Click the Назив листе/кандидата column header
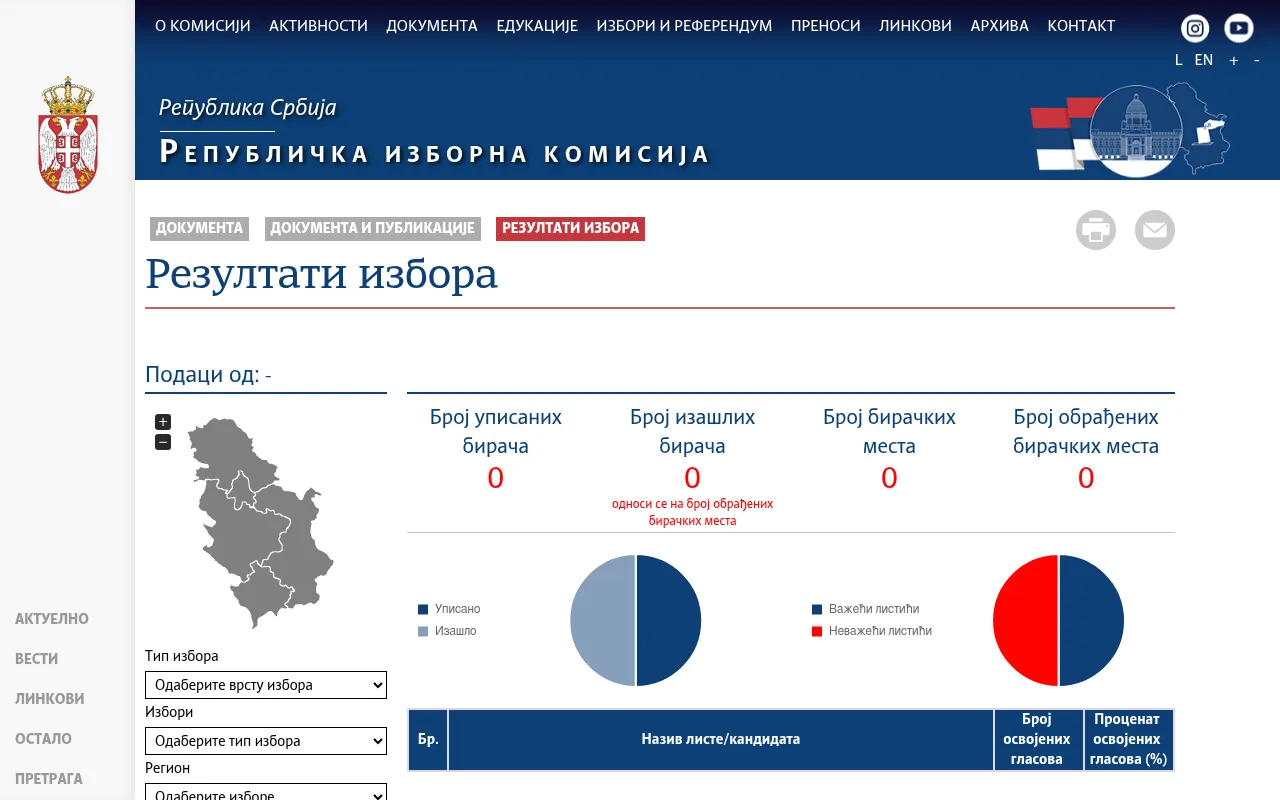The height and width of the screenshot is (800, 1280). coord(721,740)
